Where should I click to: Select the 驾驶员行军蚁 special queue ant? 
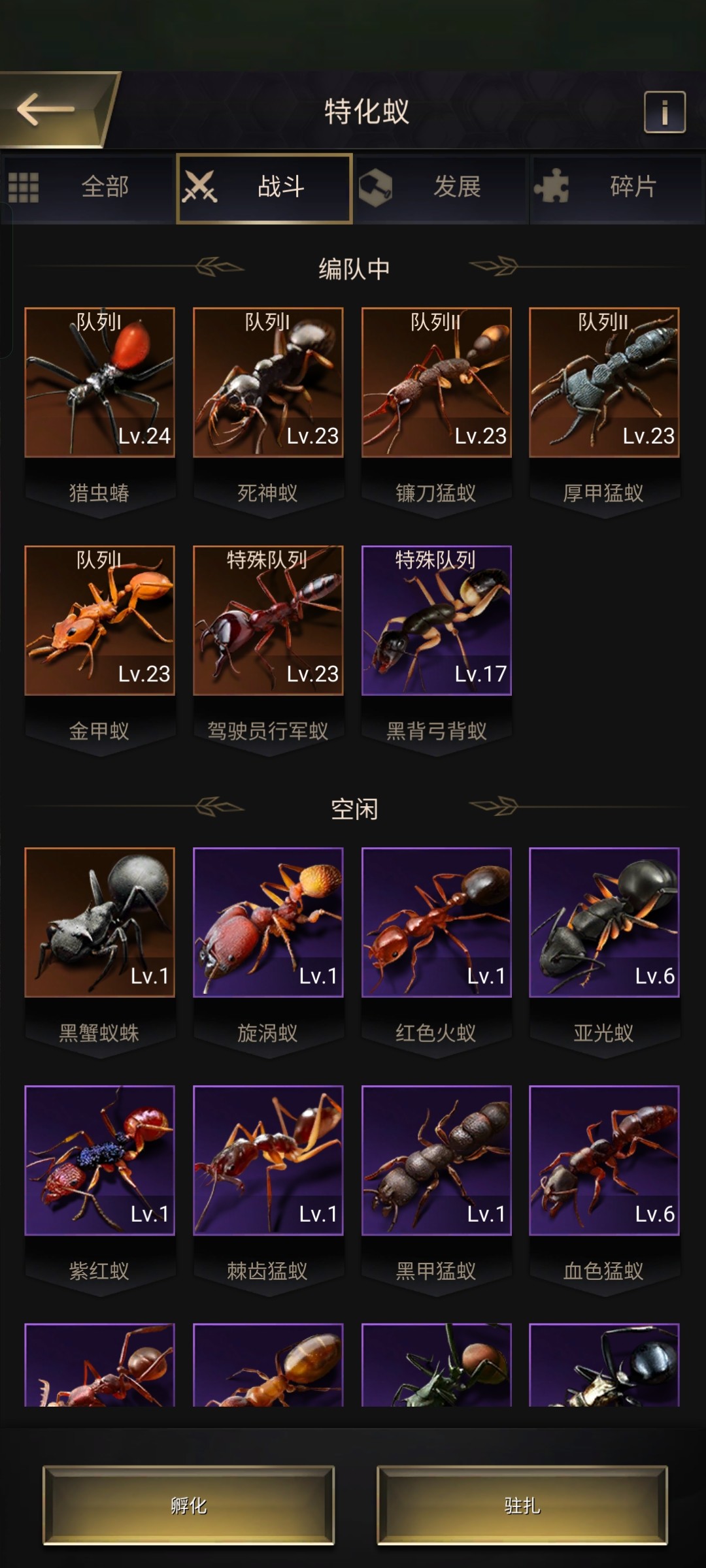[268, 620]
